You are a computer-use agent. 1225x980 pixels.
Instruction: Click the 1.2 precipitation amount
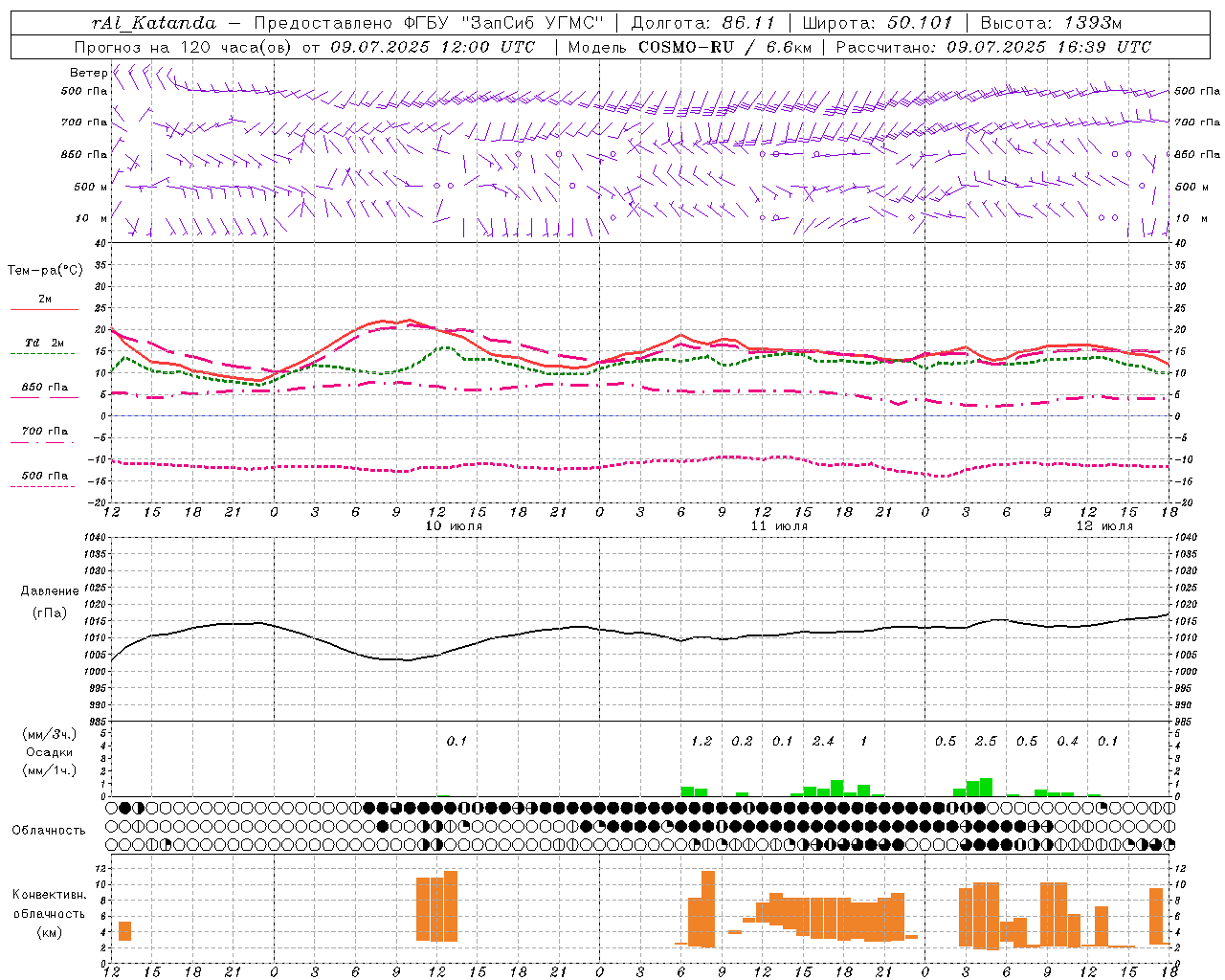click(702, 742)
